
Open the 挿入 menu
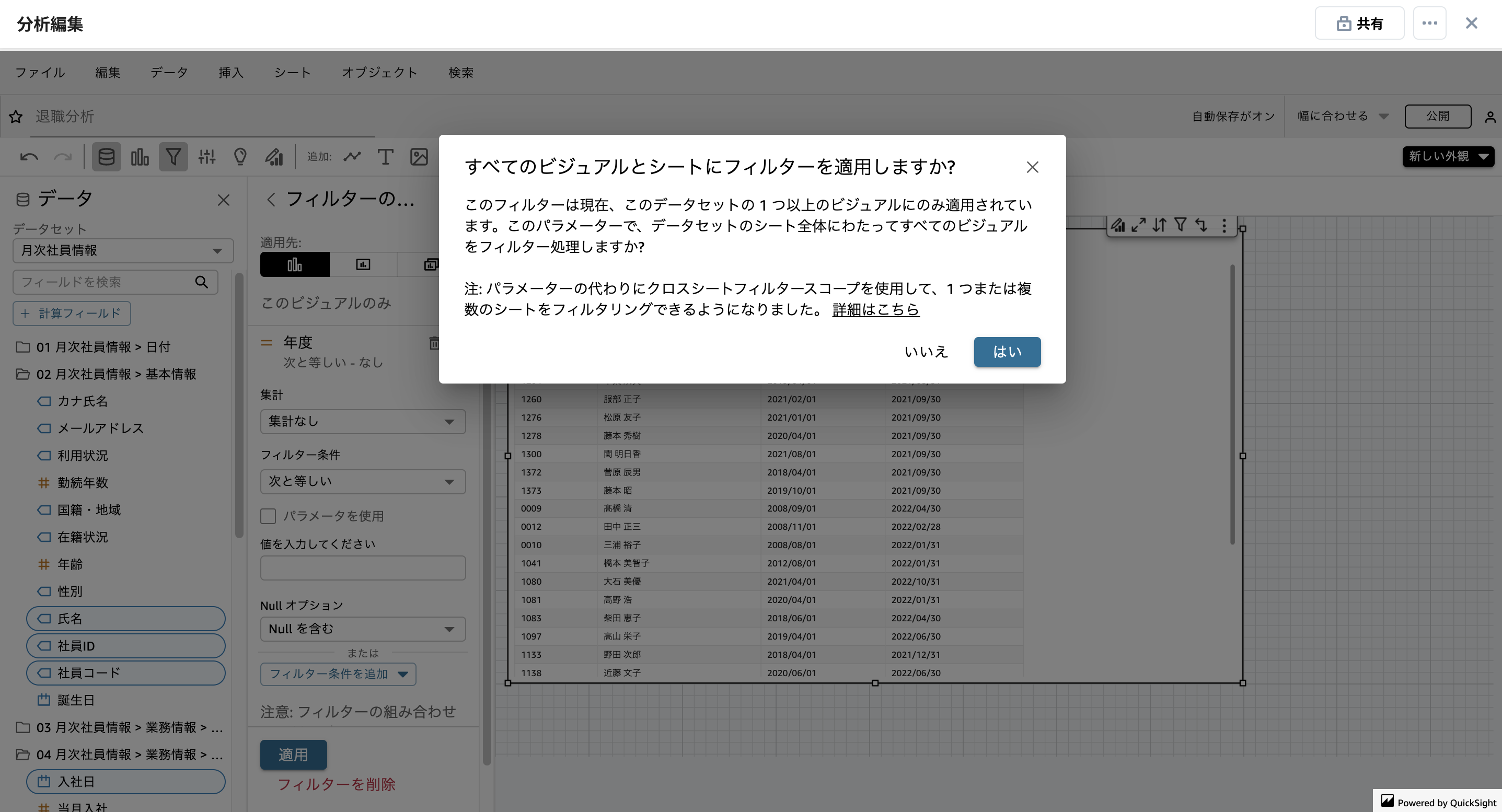[231, 72]
